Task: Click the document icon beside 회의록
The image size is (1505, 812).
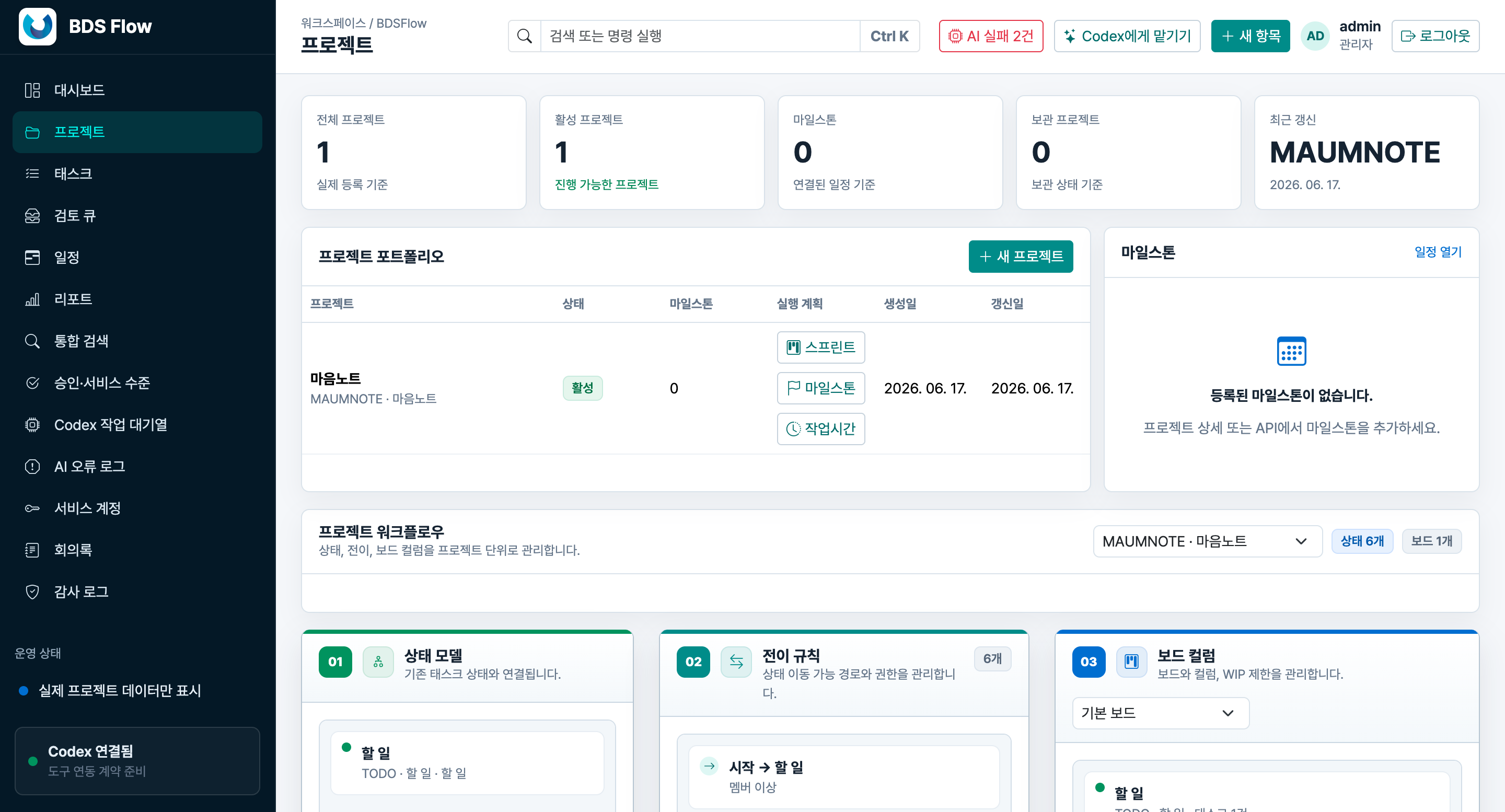Action: click(x=32, y=550)
